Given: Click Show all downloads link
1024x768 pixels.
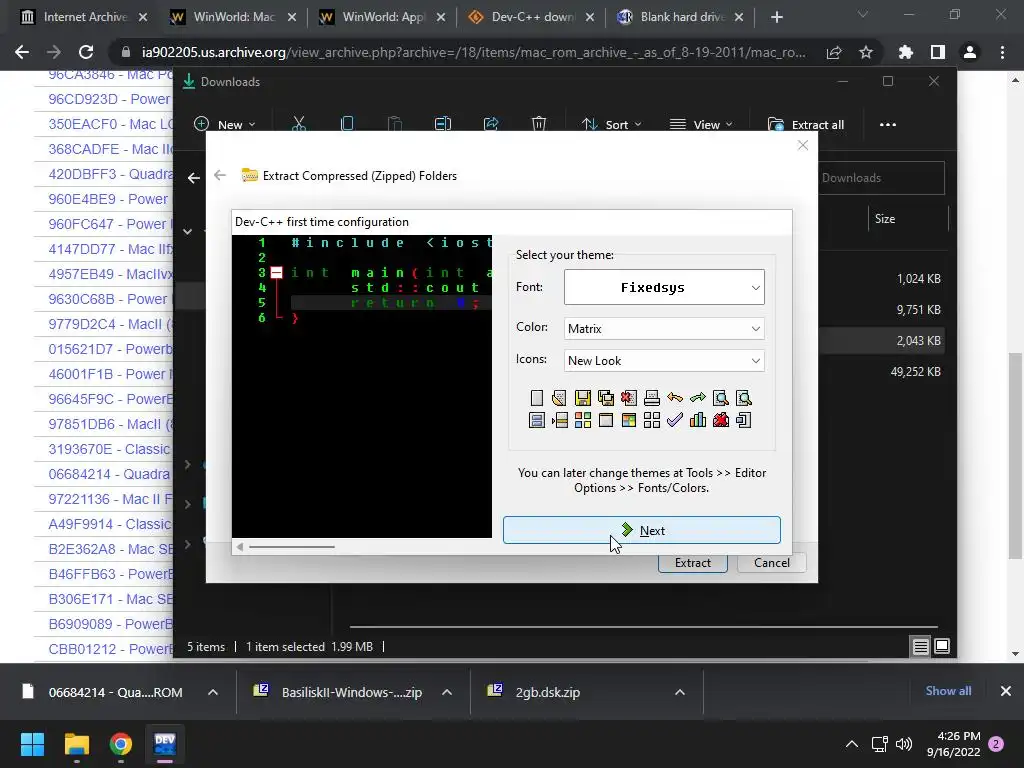Looking at the screenshot, I should [948, 691].
